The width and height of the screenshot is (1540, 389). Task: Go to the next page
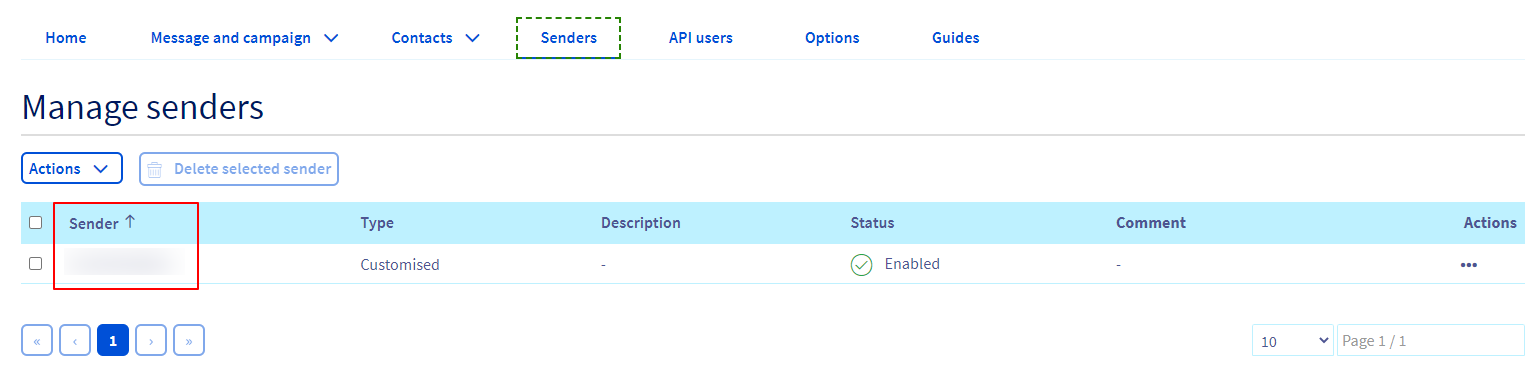pos(151,341)
